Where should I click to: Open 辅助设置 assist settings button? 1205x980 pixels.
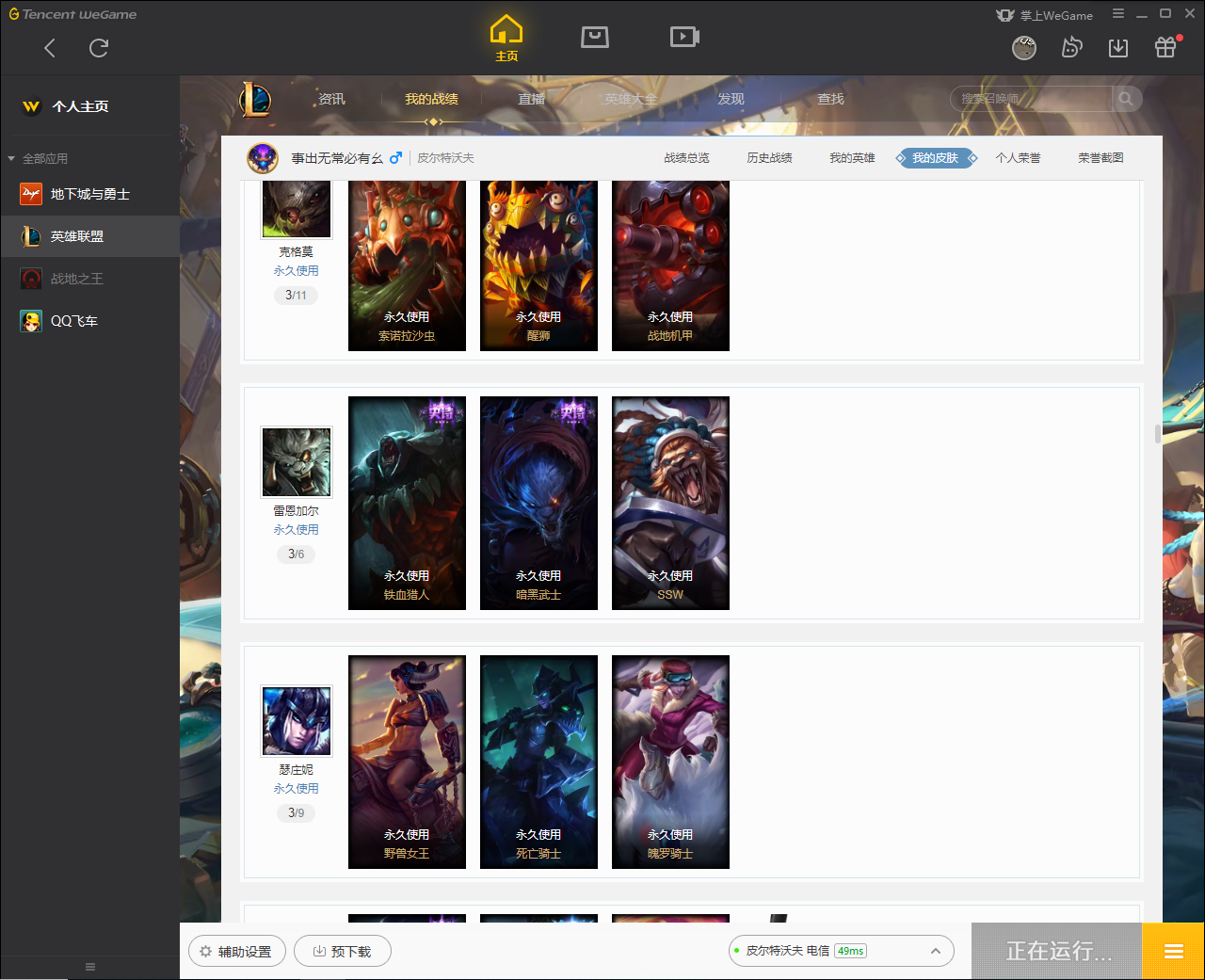[x=235, y=952]
